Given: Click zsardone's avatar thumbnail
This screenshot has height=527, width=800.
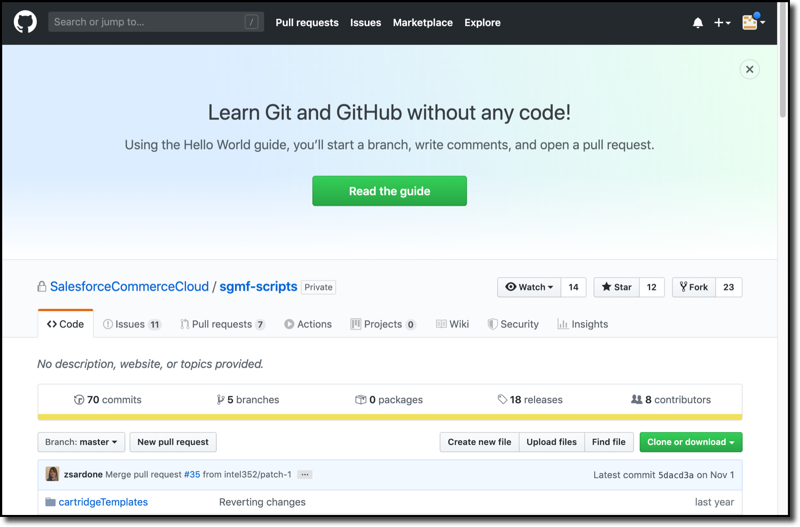Looking at the screenshot, I should (x=52, y=474).
